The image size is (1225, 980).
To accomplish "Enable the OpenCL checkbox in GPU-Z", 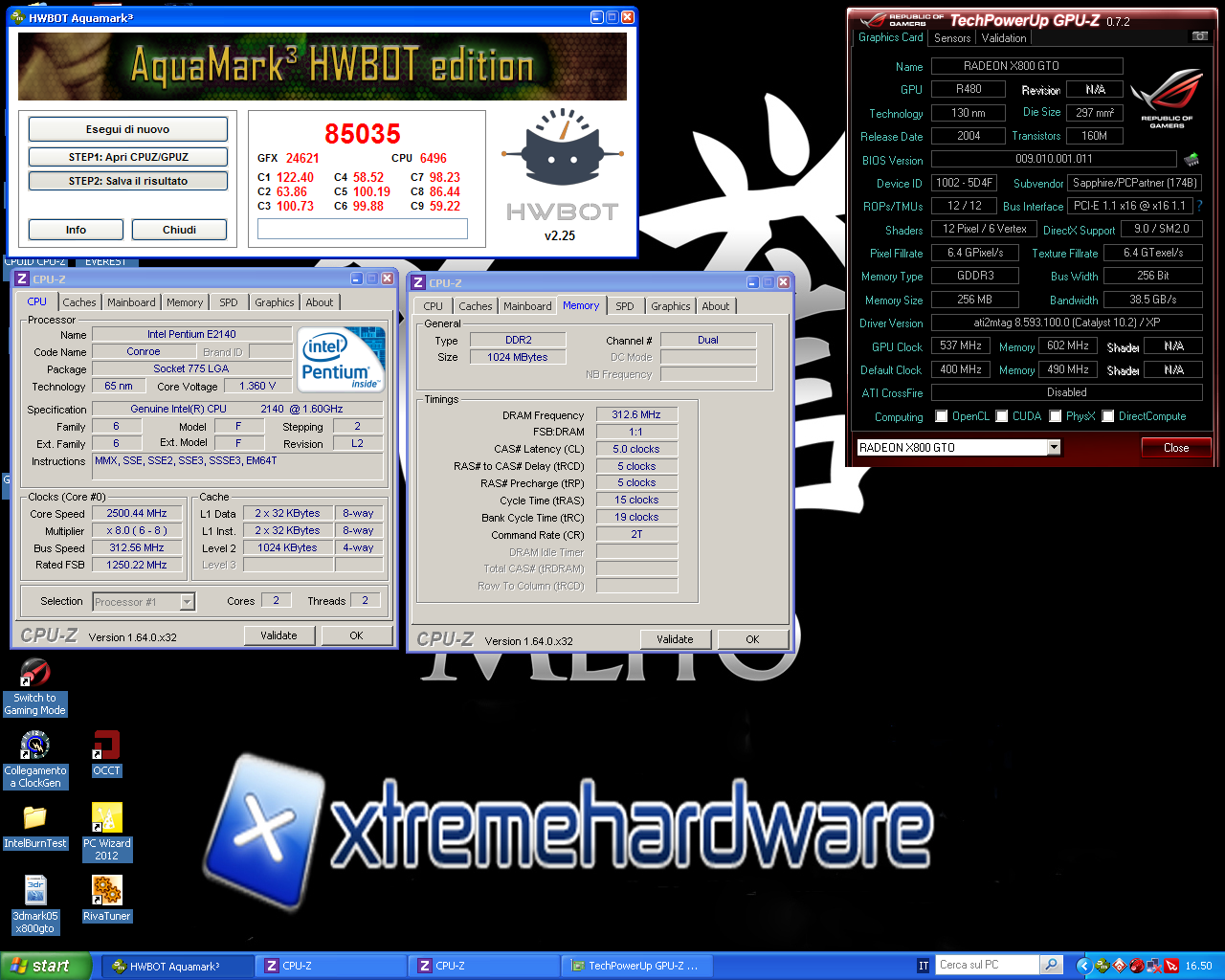I will pyautogui.click(x=942, y=416).
